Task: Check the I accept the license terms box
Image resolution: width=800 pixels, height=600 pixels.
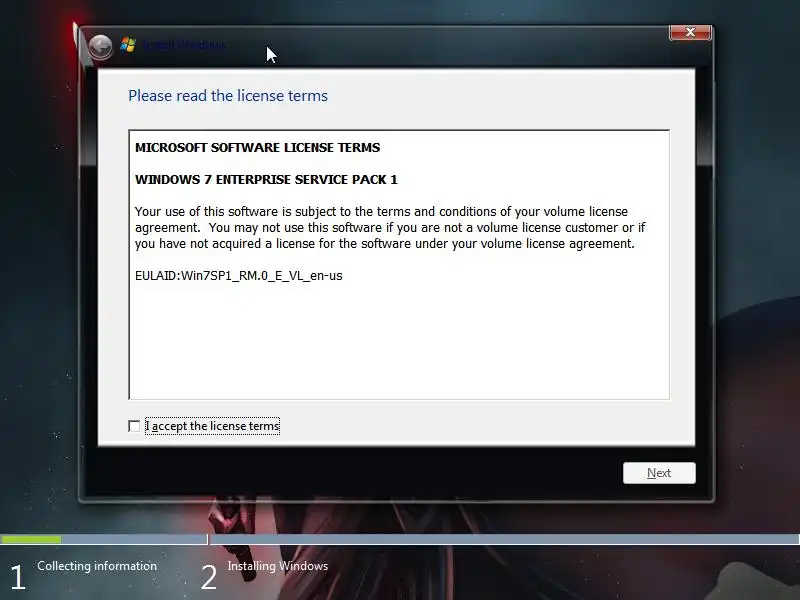Action: coord(134,426)
